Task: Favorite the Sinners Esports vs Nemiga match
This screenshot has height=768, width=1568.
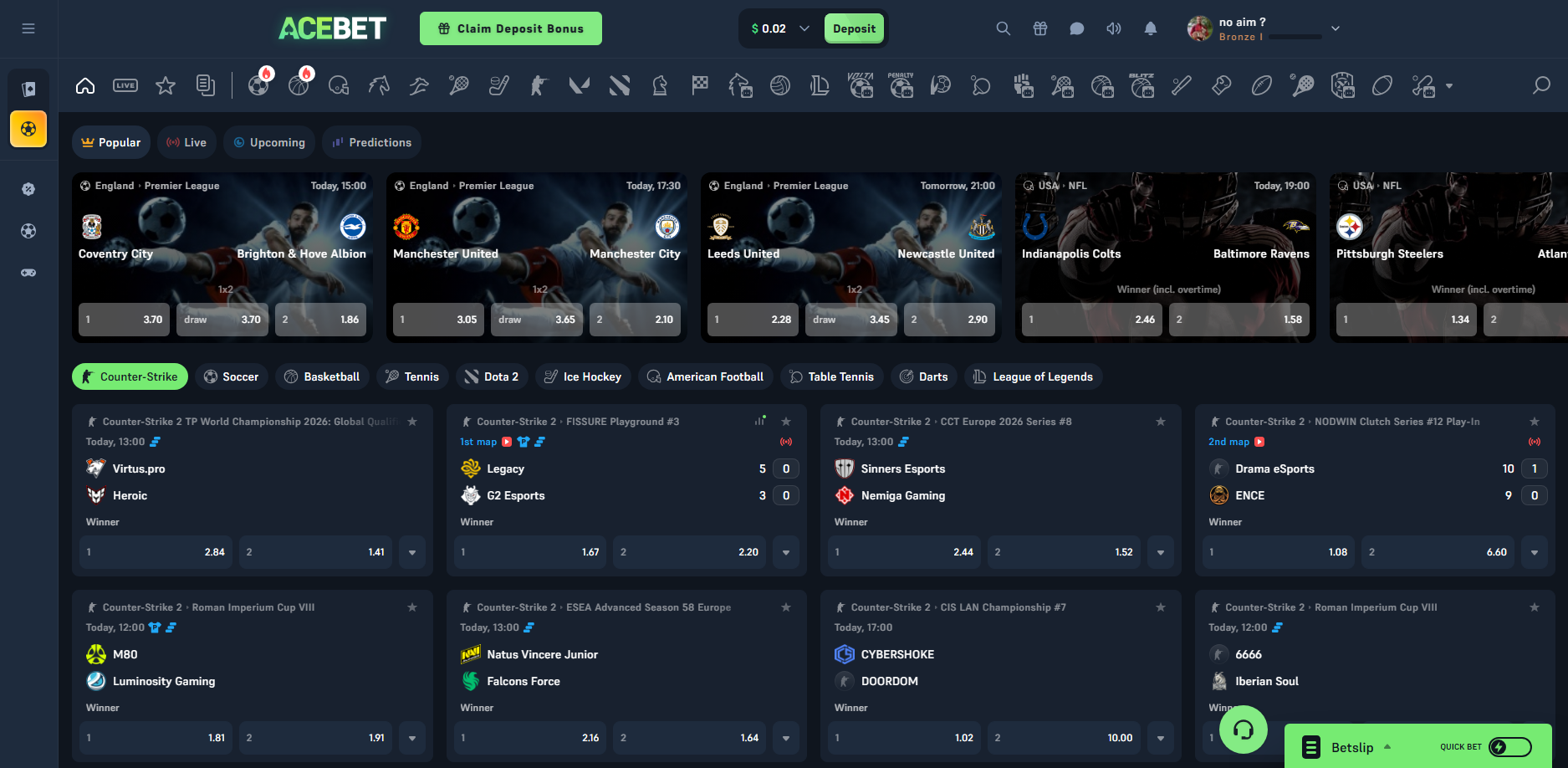Action: (x=1161, y=422)
